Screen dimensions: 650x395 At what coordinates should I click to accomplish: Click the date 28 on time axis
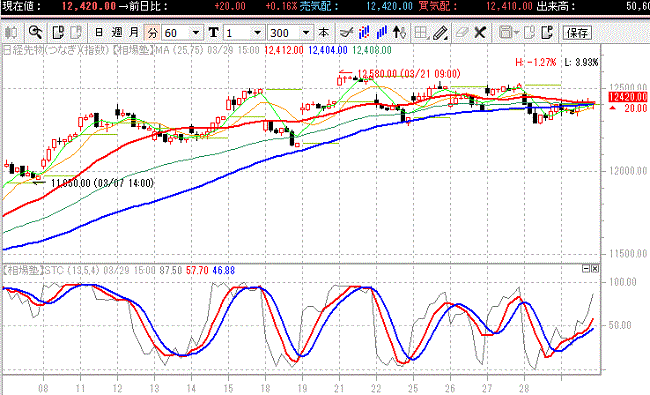pos(524,388)
